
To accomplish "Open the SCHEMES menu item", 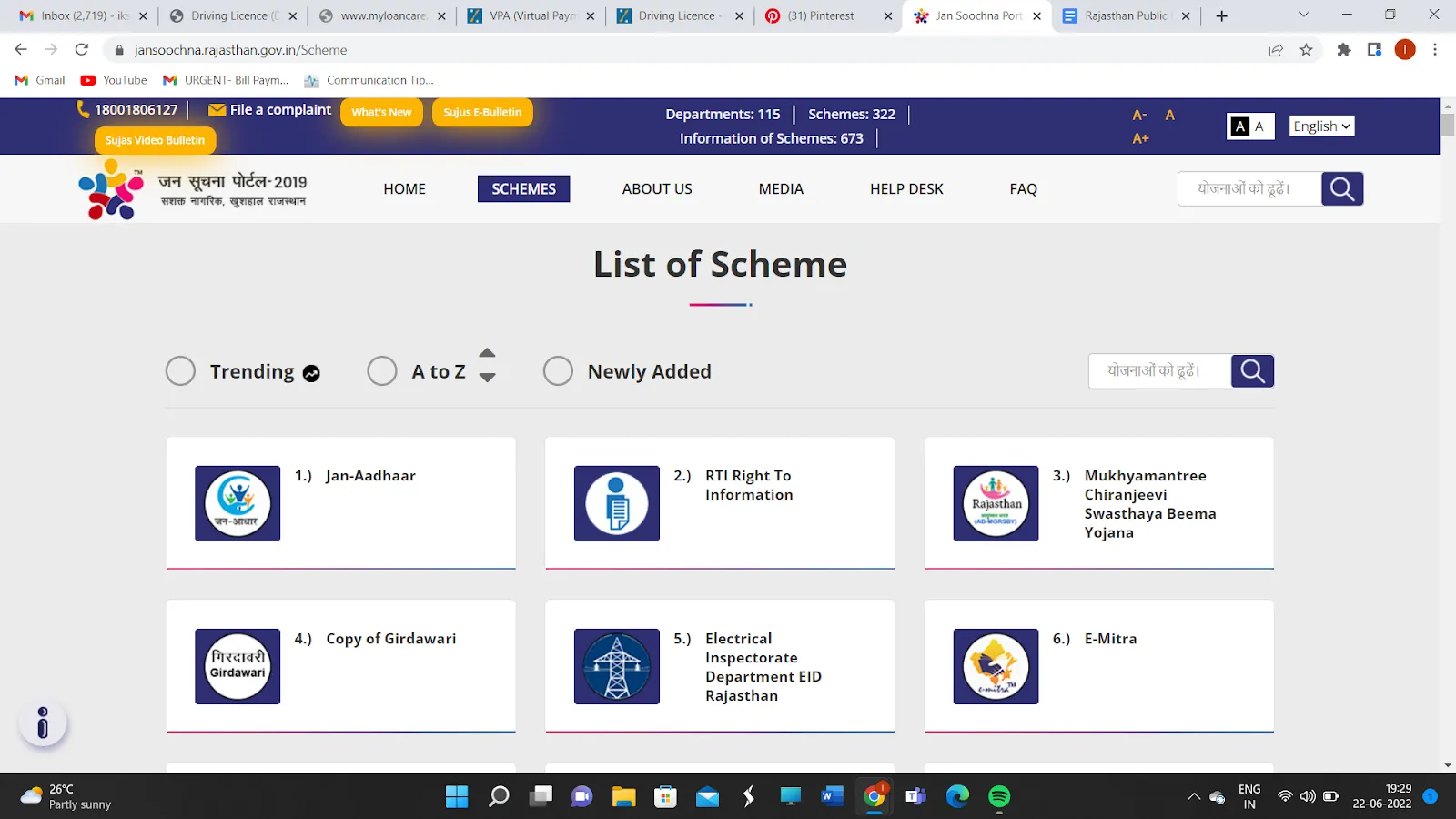I will (x=524, y=189).
